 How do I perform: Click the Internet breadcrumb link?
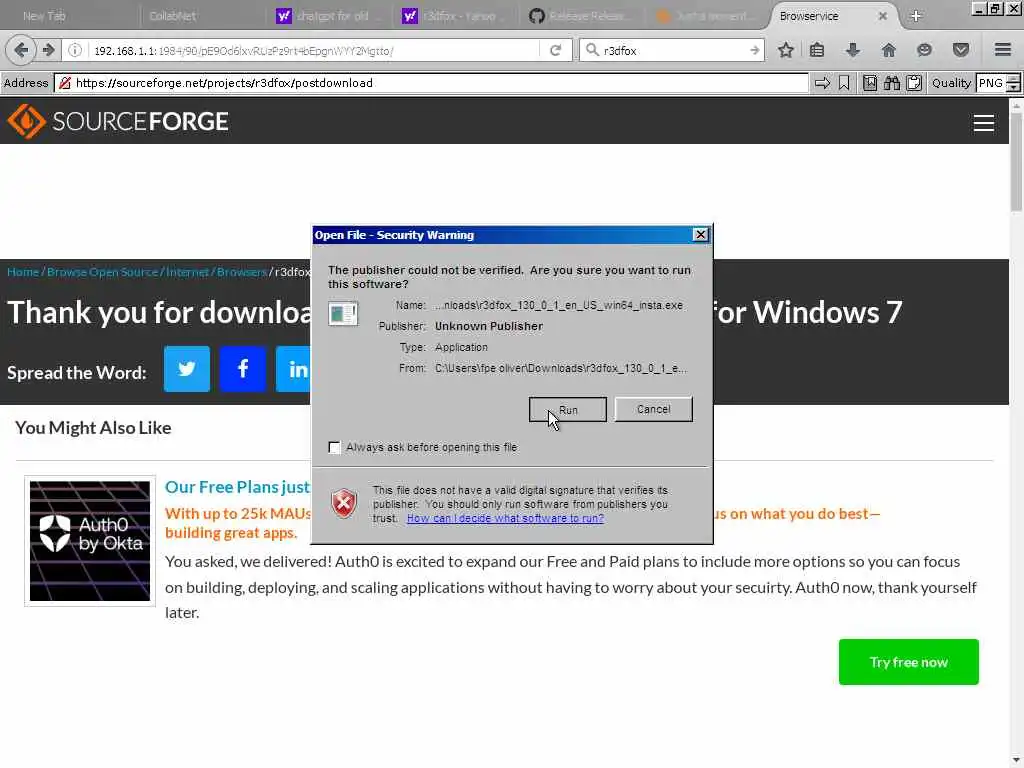[187, 272]
